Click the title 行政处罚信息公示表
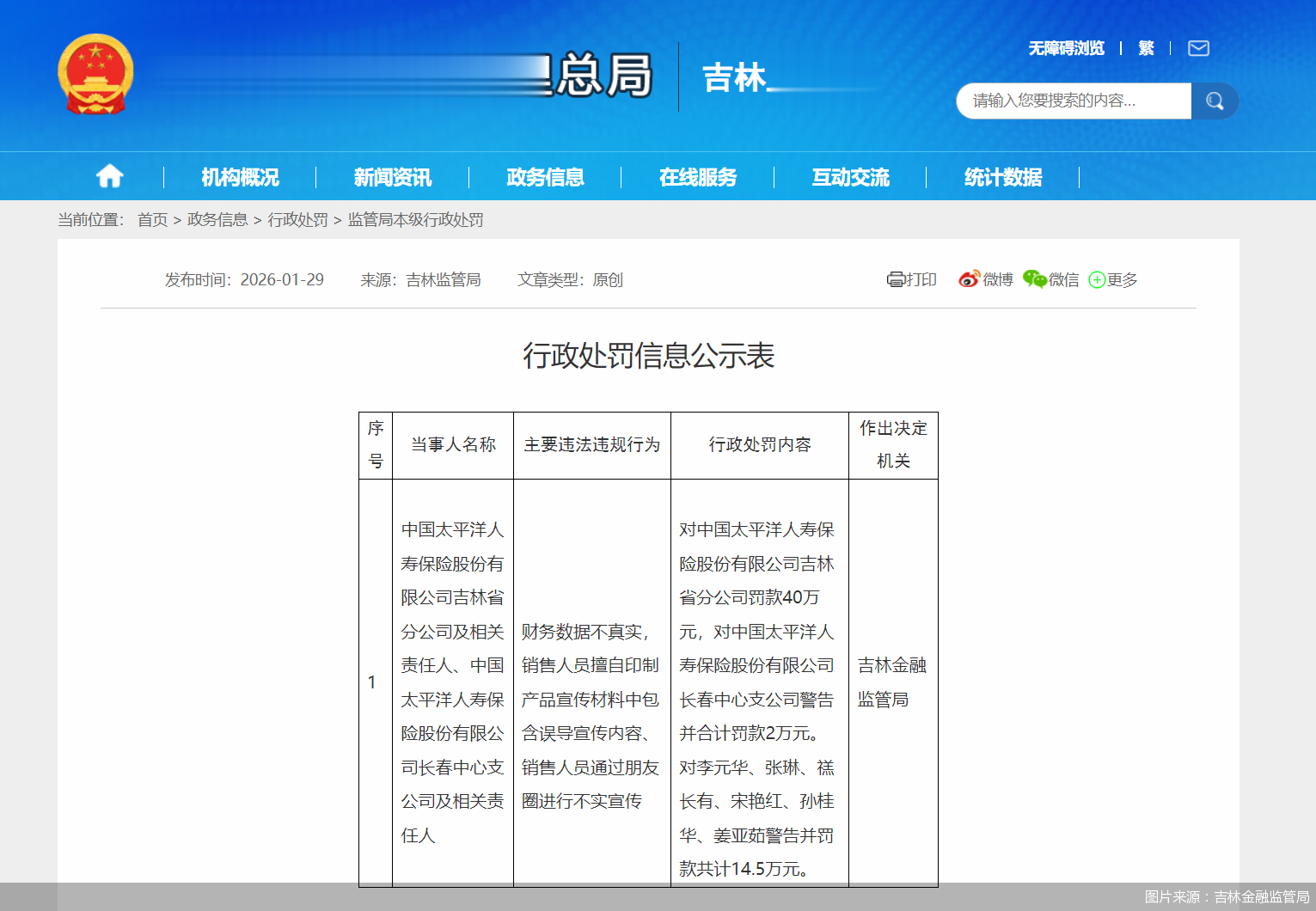This screenshot has width=1316, height=911. (x=649, y=355)
